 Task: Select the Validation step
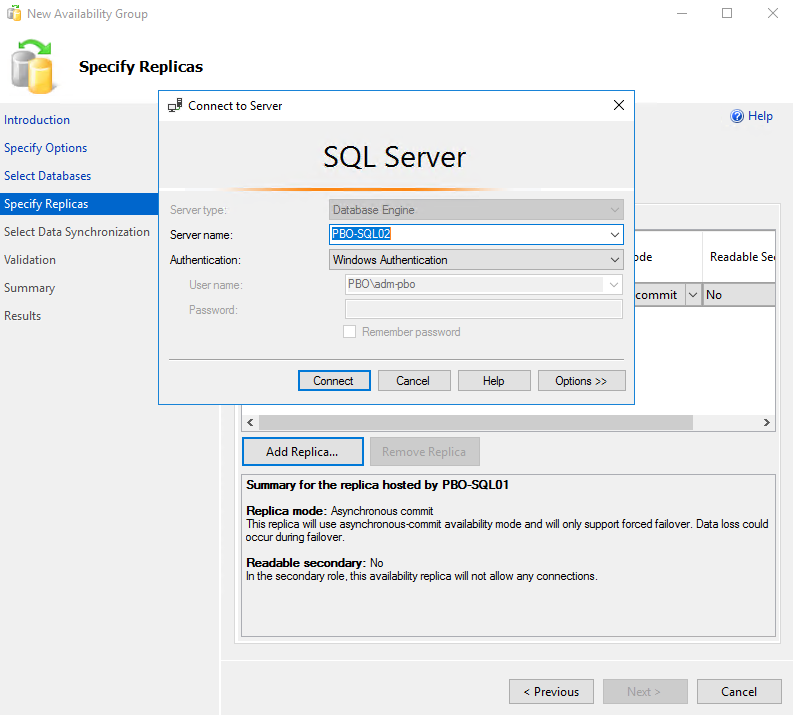30,260
